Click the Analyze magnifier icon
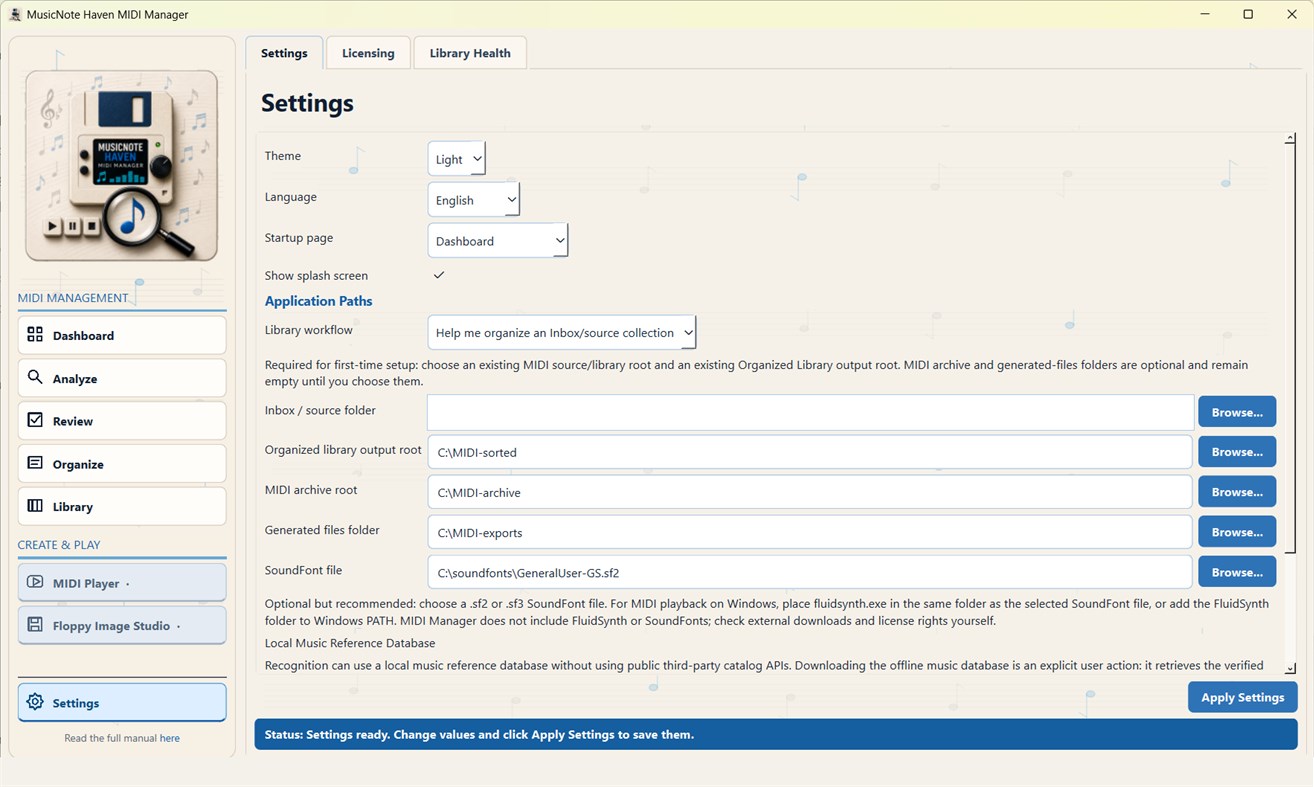1314x787 pixels. click(35, 378)
